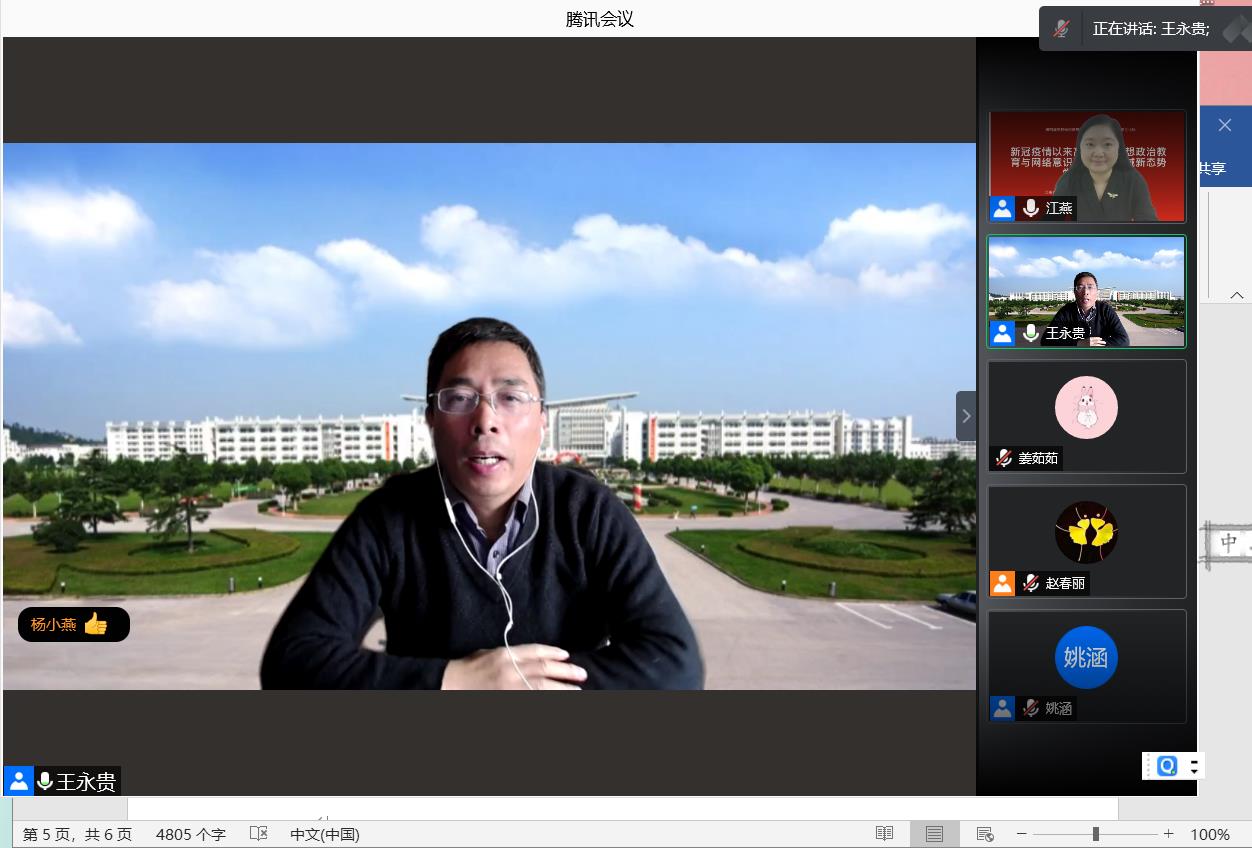This screenshot has height=848, width=1252.
Task: Click the orange host icon for 赵春丽
Action: (1002, 583)
